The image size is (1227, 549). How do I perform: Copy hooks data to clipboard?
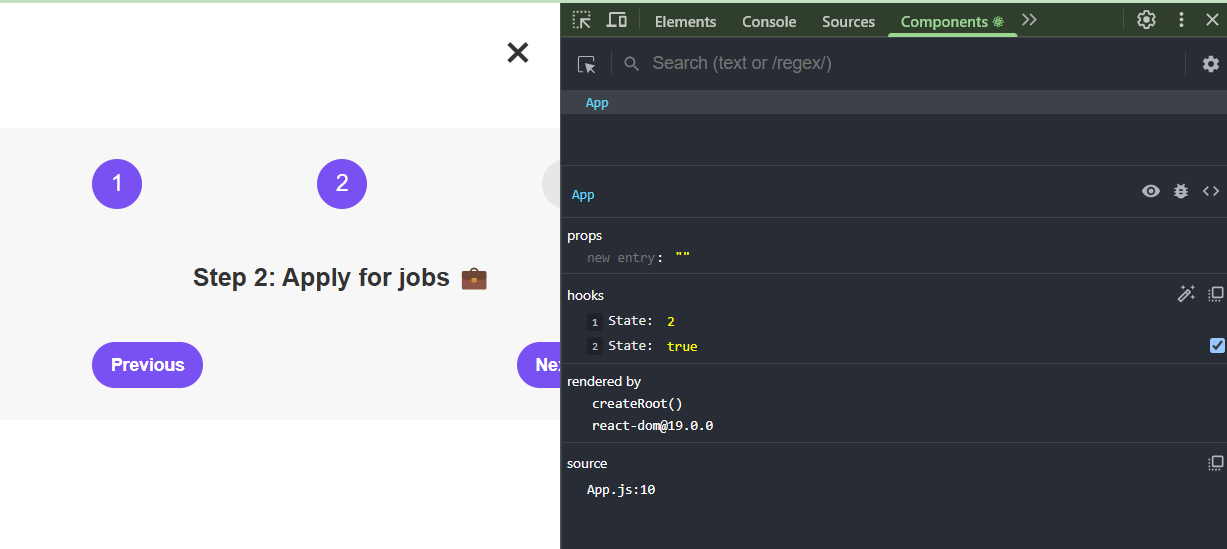pos(1216,294)
